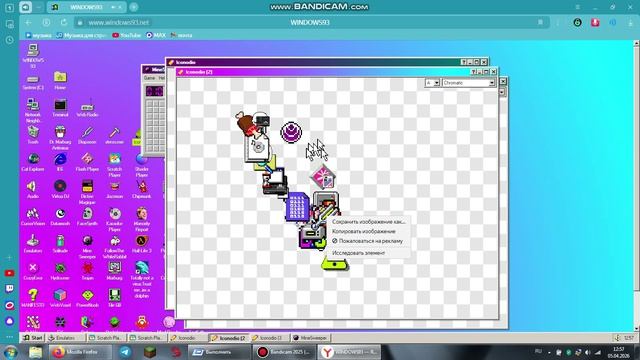Viewport: 640px width, 360px height.
Task: Launch the Trojan red bug icon
Action: point(87,271)
